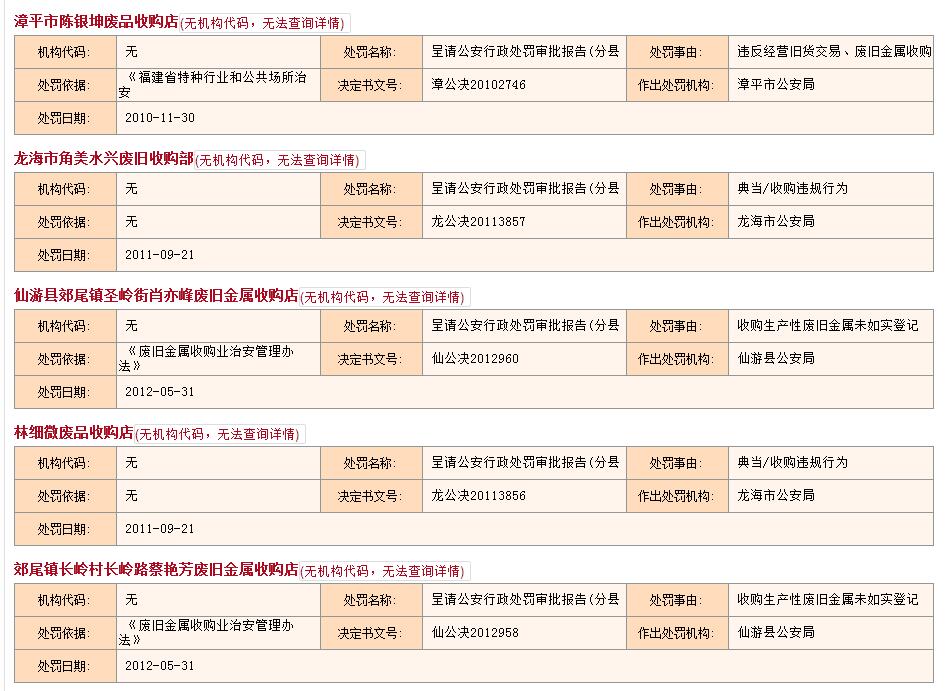The width and height of the screenshot is (945, 691).
Task: Select decision number 仙公决2012960
Action: tap(475, 358)
